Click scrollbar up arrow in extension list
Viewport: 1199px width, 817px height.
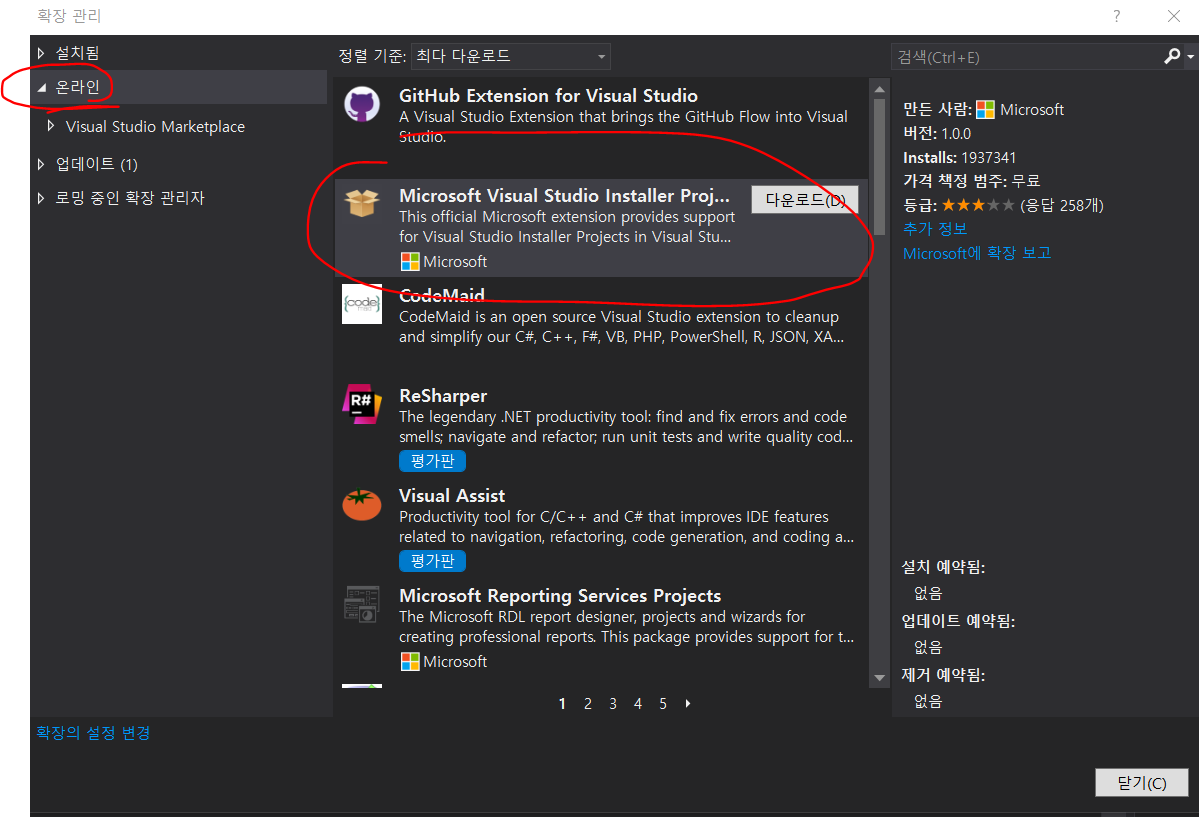pos(879,90)
